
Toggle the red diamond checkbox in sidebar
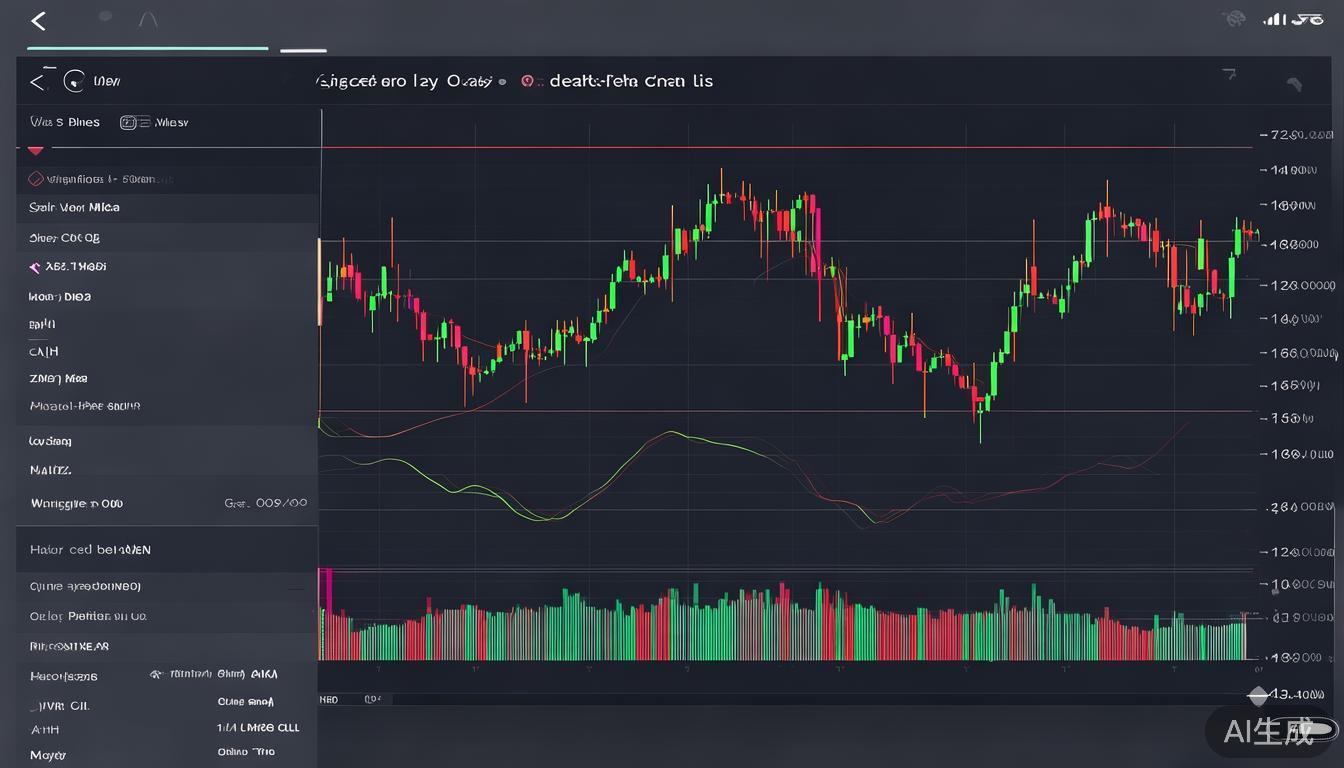pos(36,179)
